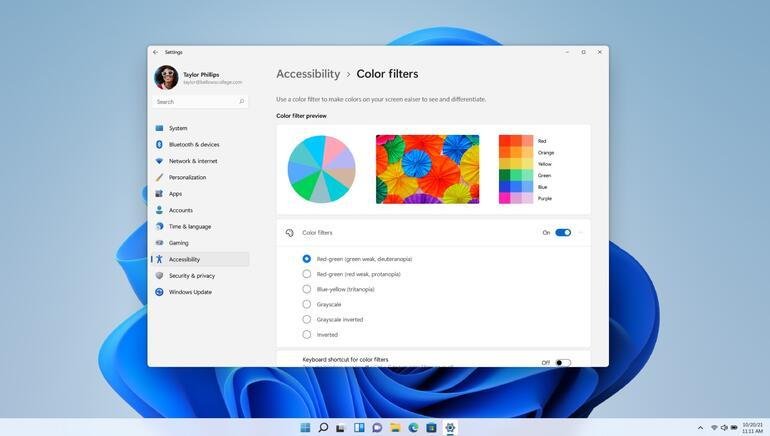The image size is (770, 436).
Task: Open the taskbar clock and date
Action: click(x=753, y=428)
